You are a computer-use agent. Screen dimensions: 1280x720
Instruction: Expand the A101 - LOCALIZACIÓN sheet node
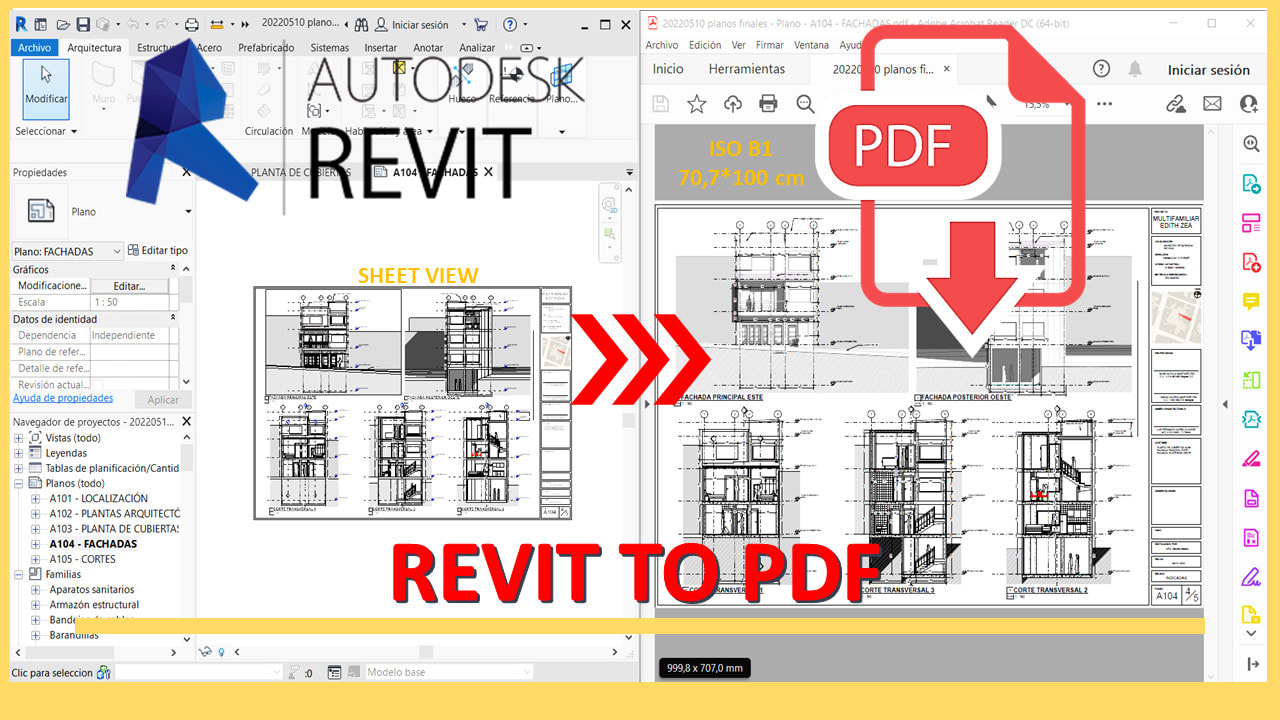(x=36, y=498)
